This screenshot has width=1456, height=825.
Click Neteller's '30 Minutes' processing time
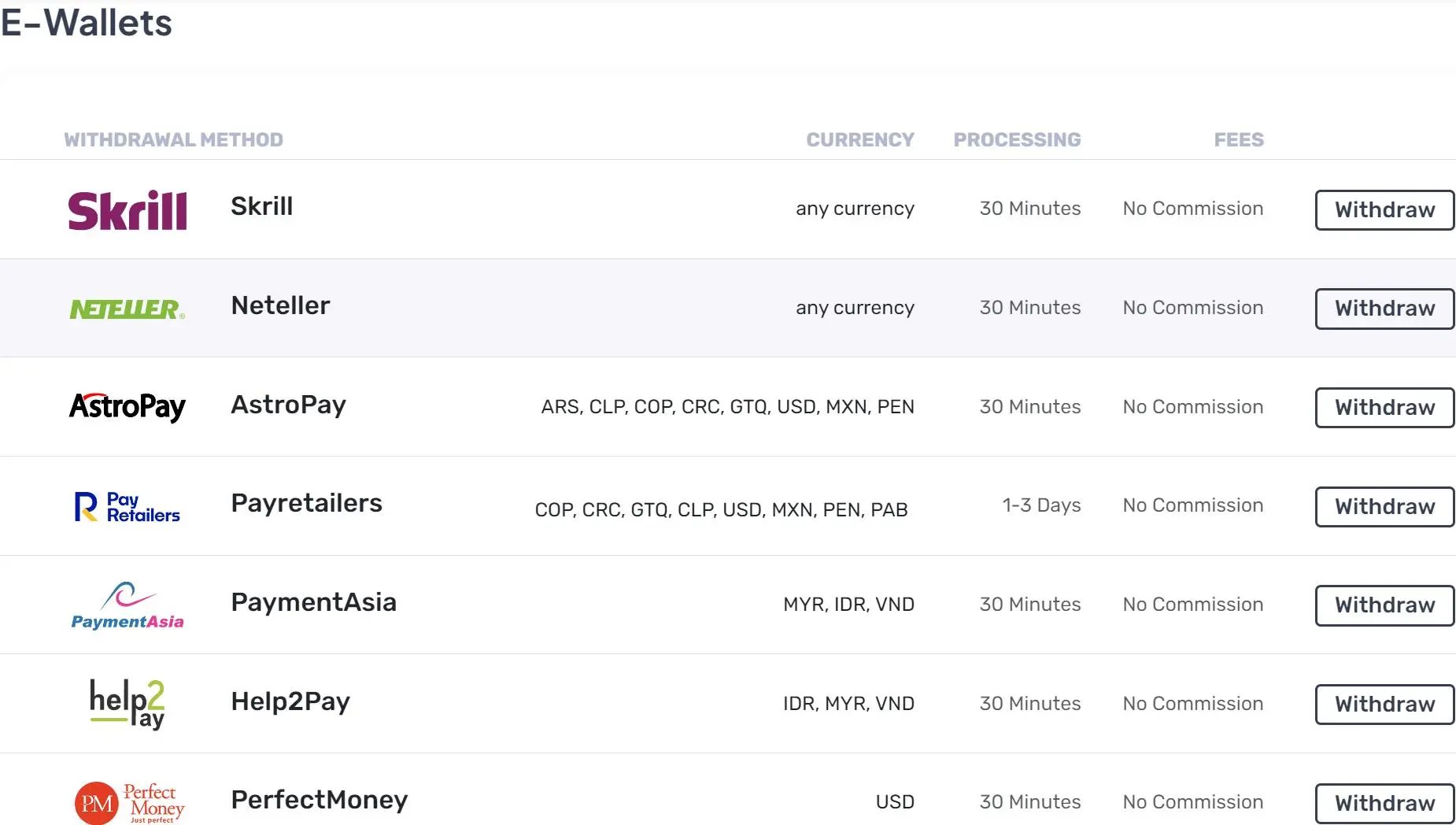(x=1030, y=308)
